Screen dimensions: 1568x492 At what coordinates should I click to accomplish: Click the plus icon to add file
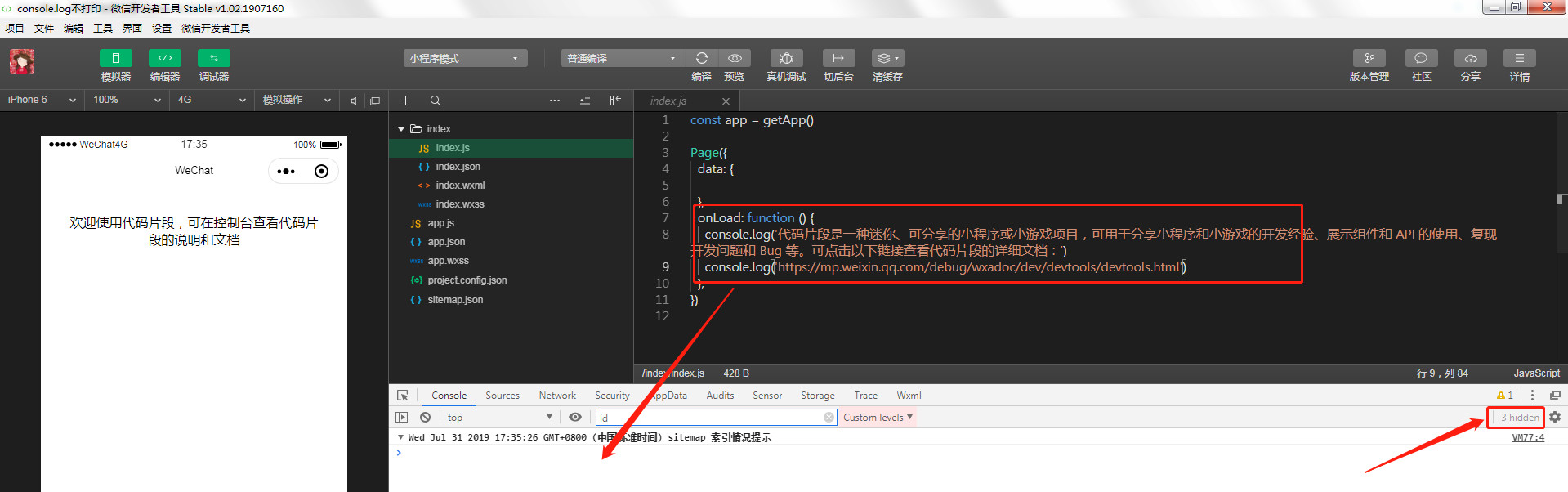tap(405, 101)
